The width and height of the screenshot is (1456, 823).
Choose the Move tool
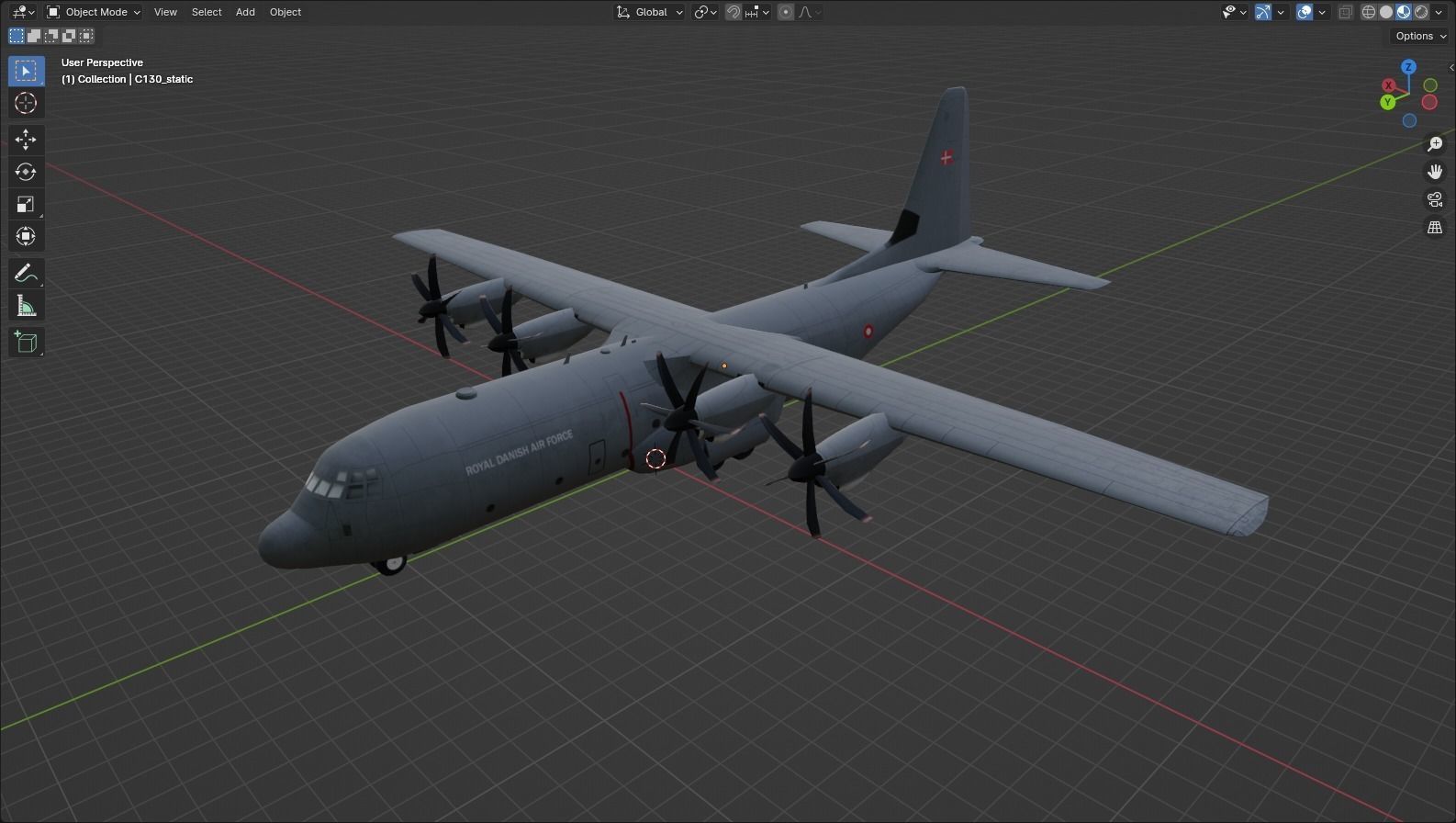(26, 140)
